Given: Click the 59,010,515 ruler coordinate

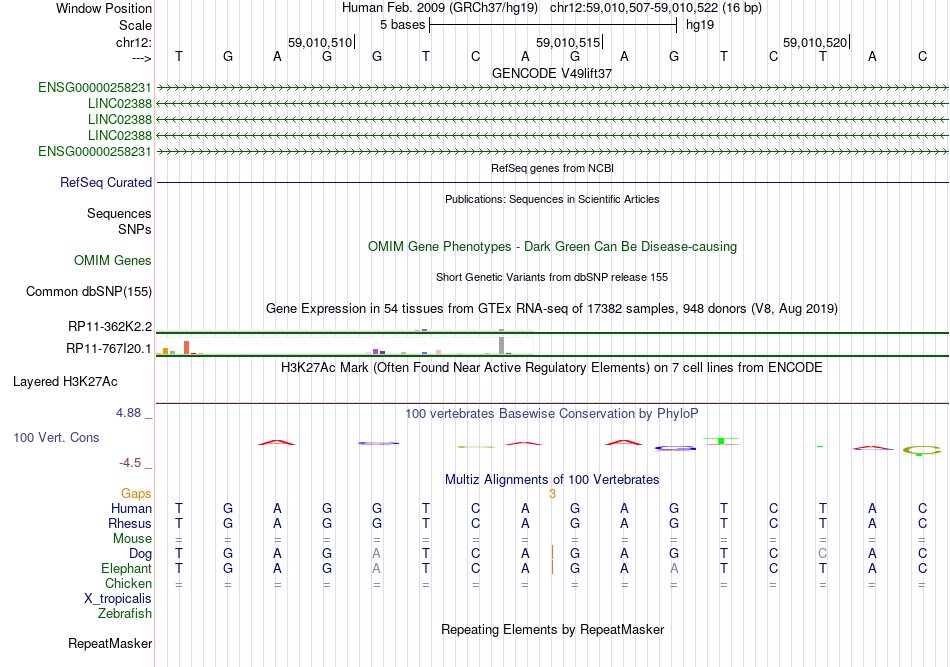Looking at the screenshot, I should point(568,42).
